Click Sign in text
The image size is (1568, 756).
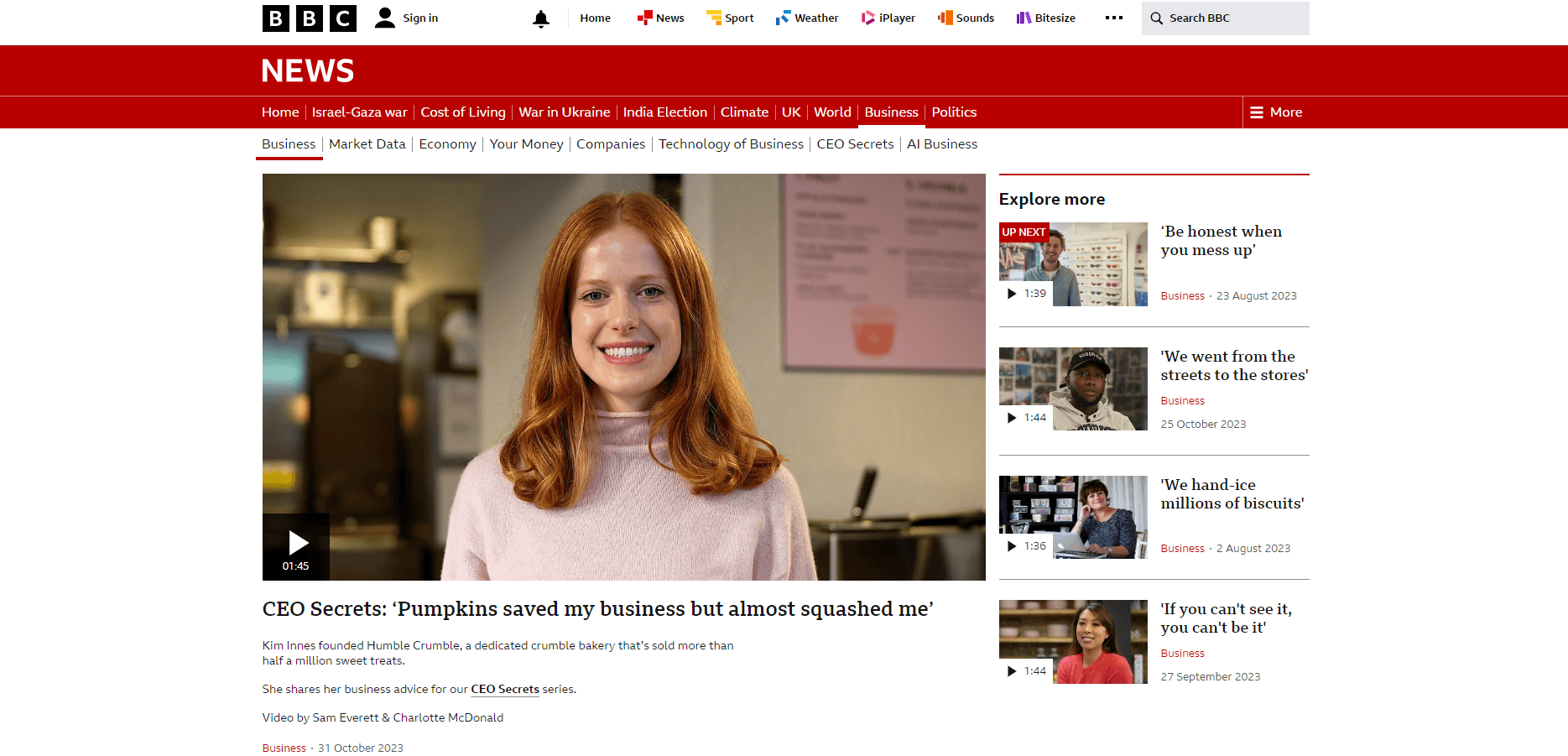pos(420,18)
